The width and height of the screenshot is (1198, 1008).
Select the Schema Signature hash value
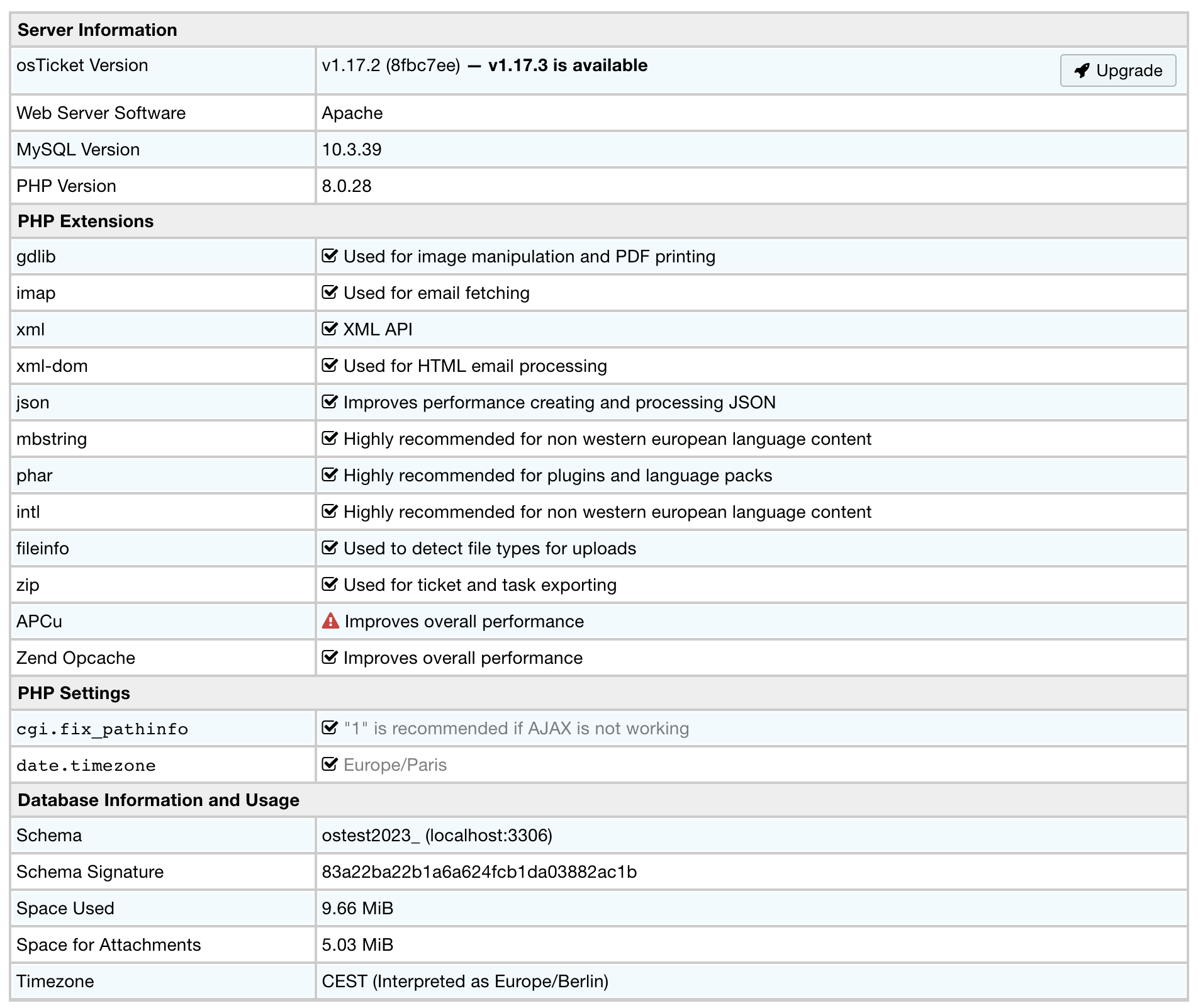(x=479, y=871)
